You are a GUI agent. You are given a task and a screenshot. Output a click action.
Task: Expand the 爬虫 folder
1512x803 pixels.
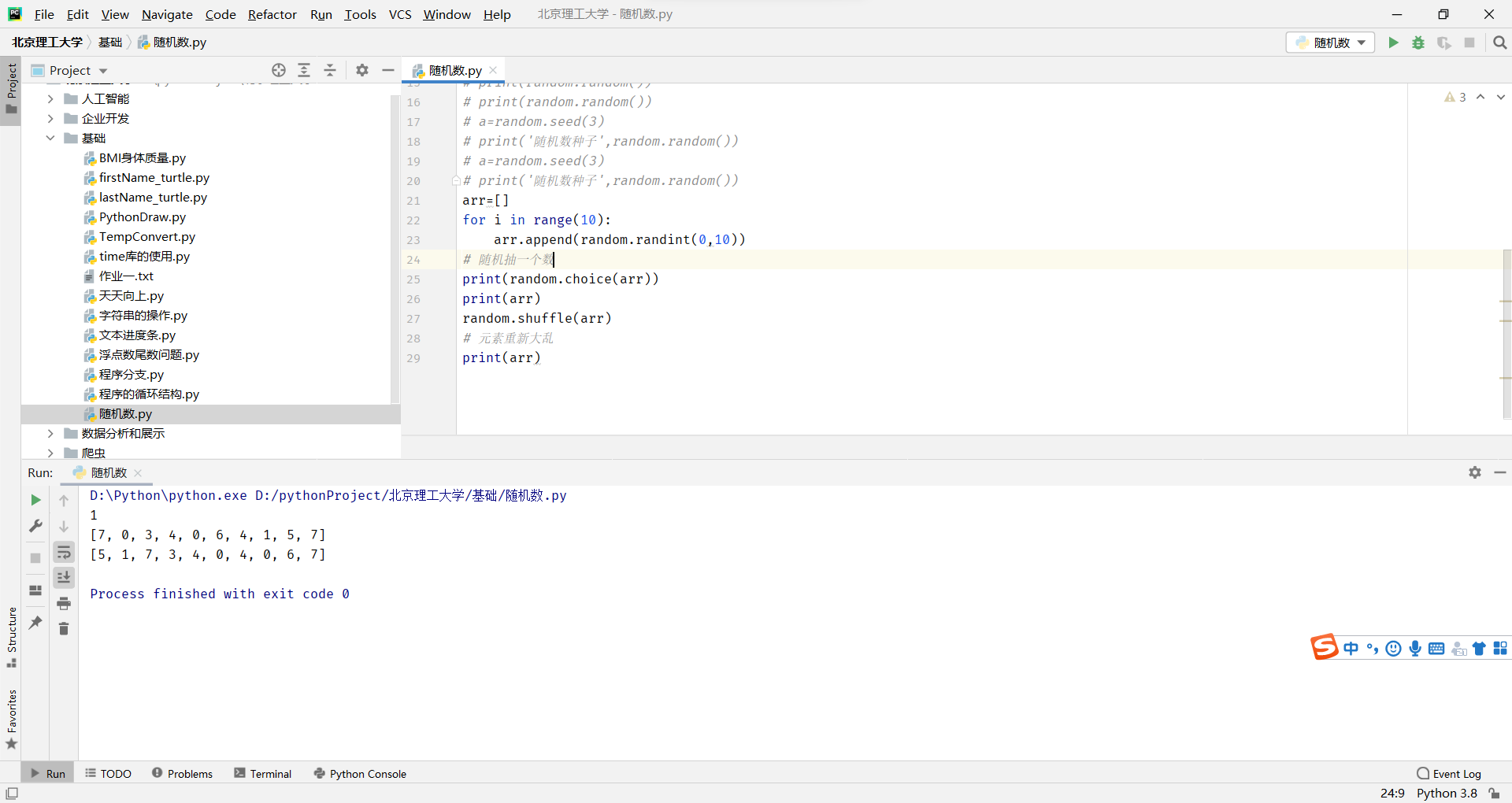click(50, 453)
